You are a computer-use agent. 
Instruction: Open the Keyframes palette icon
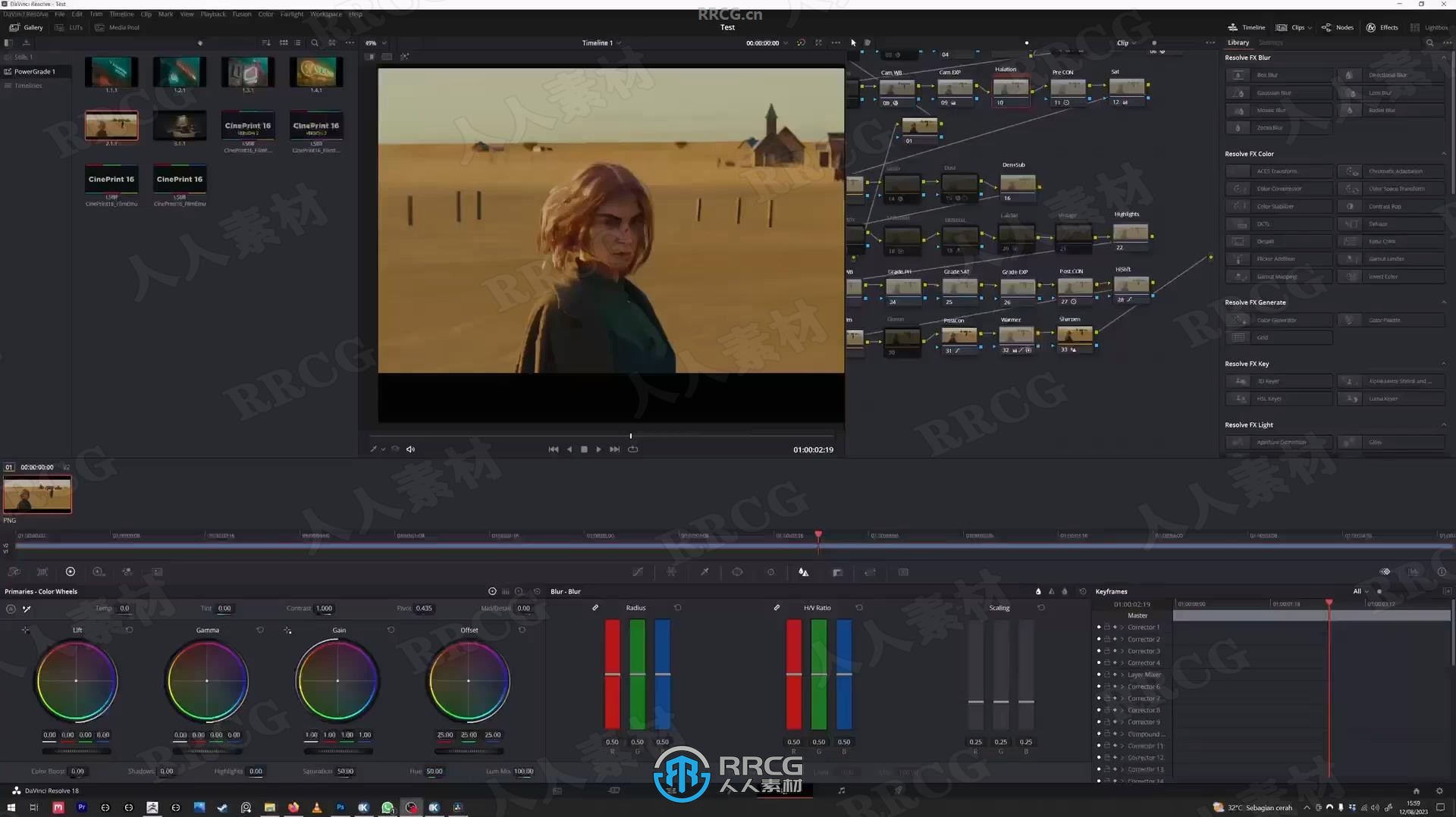[x=1385, y=572]
